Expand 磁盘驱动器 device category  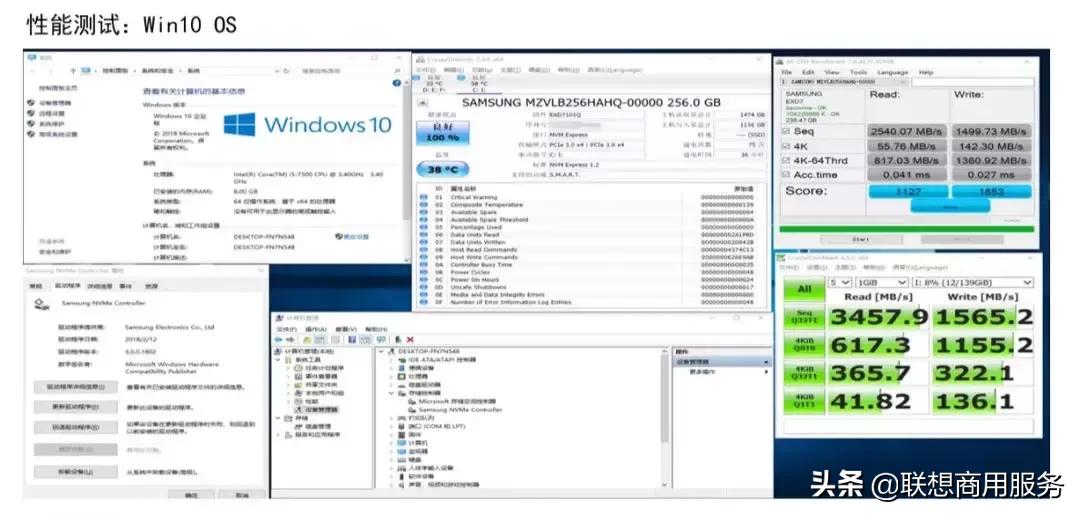click(x=392, y=385)
